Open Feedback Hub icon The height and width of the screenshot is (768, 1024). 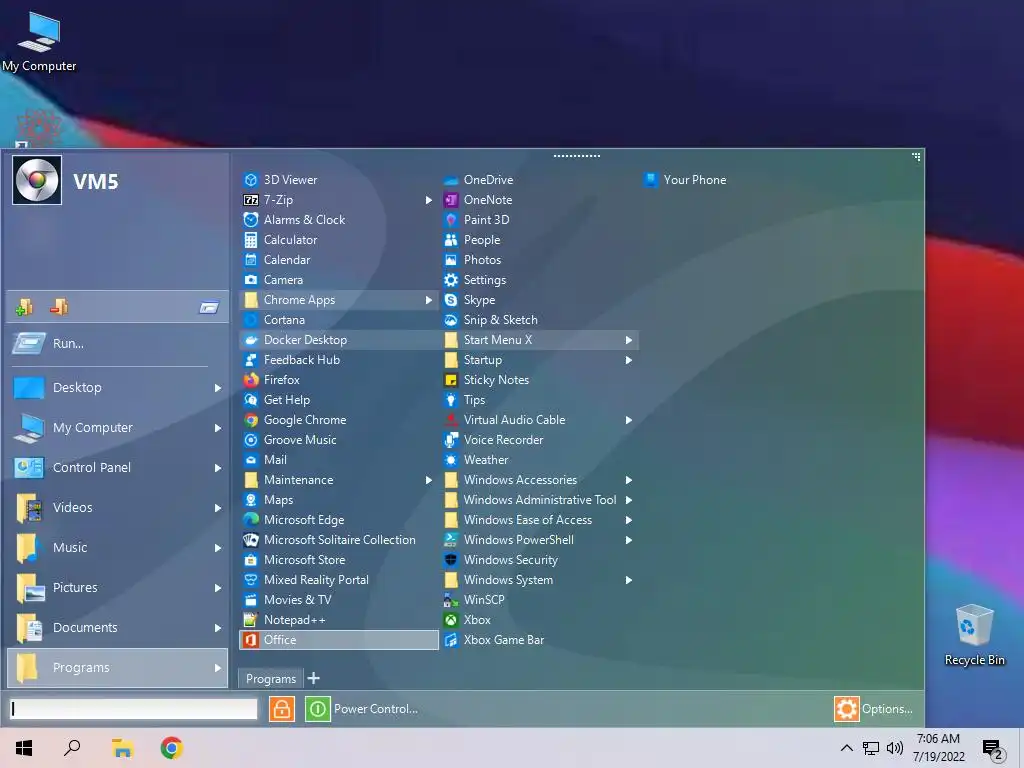point(251,360)
